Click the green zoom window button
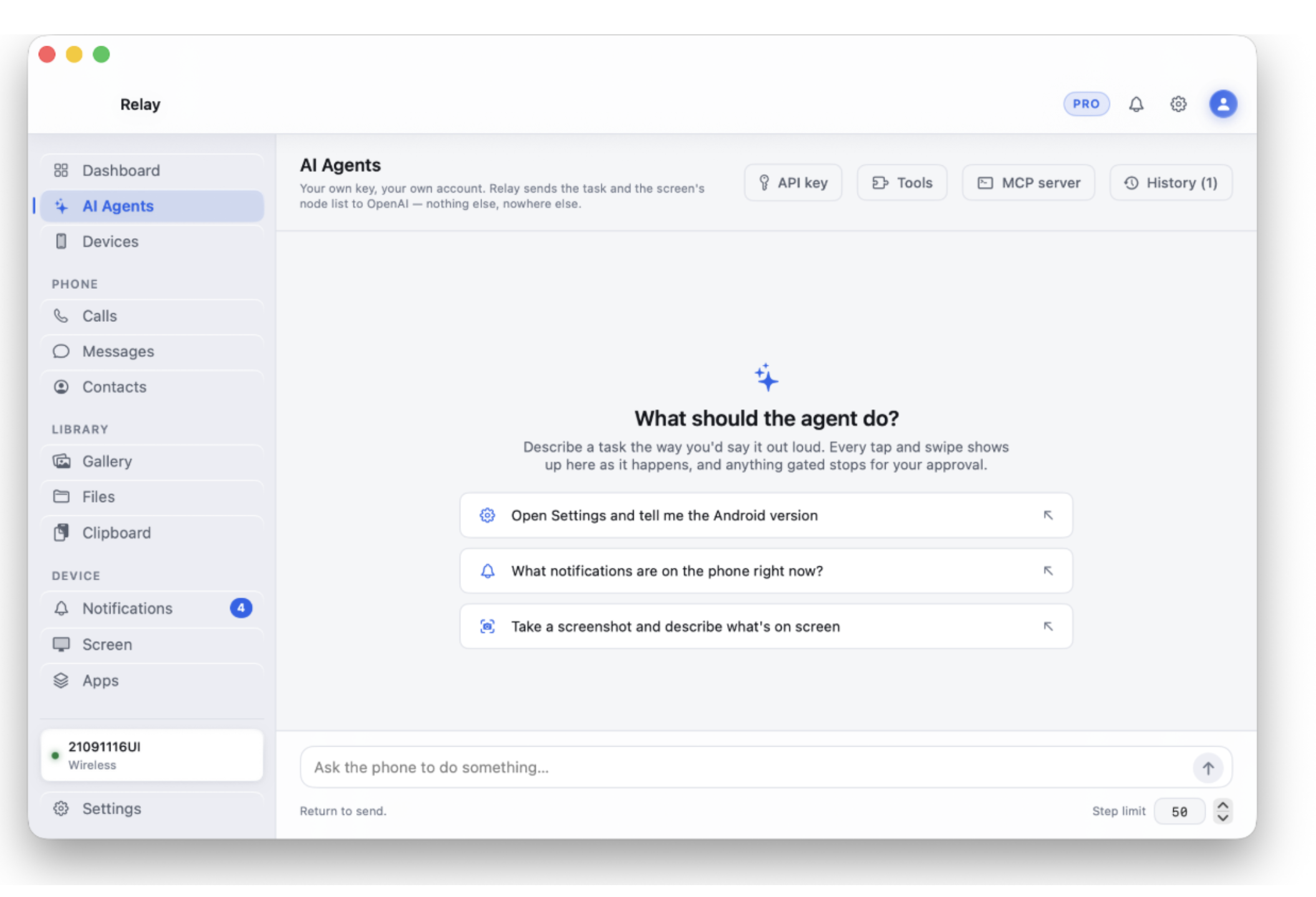The image size is (1316, 897). [101, 54]
